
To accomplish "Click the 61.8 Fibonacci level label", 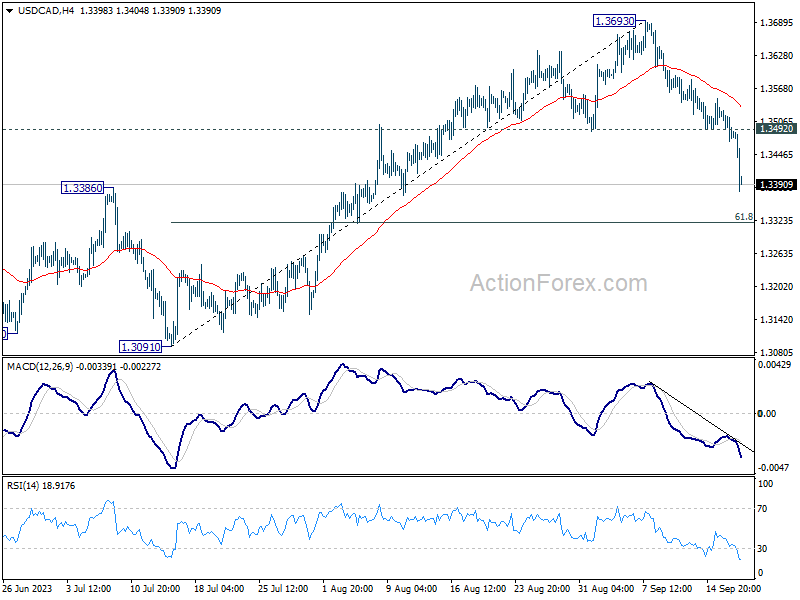I will (743, 217).
